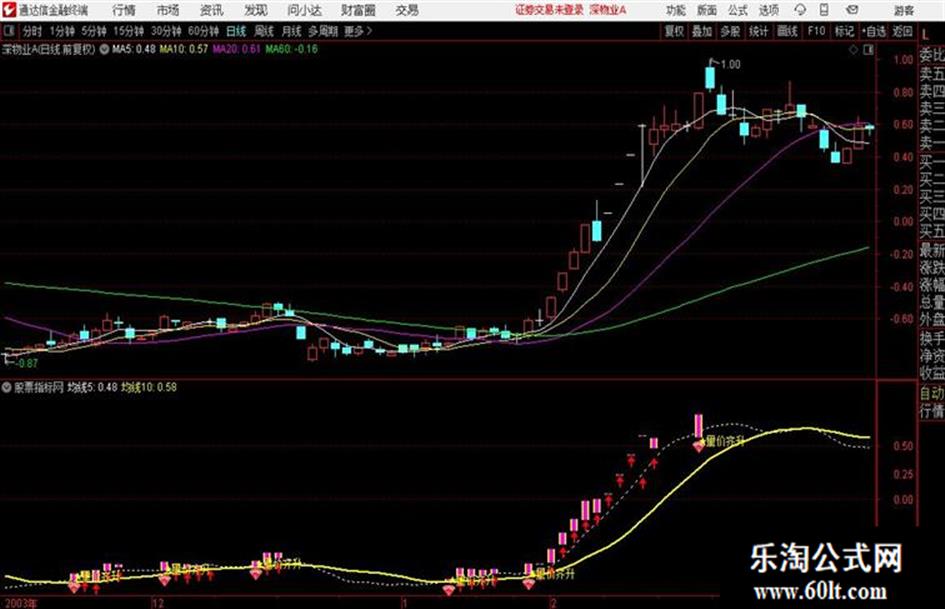Click the 统计 toolbar button
The height and width of the screenshot is (609, 945).
coord(758,31)
